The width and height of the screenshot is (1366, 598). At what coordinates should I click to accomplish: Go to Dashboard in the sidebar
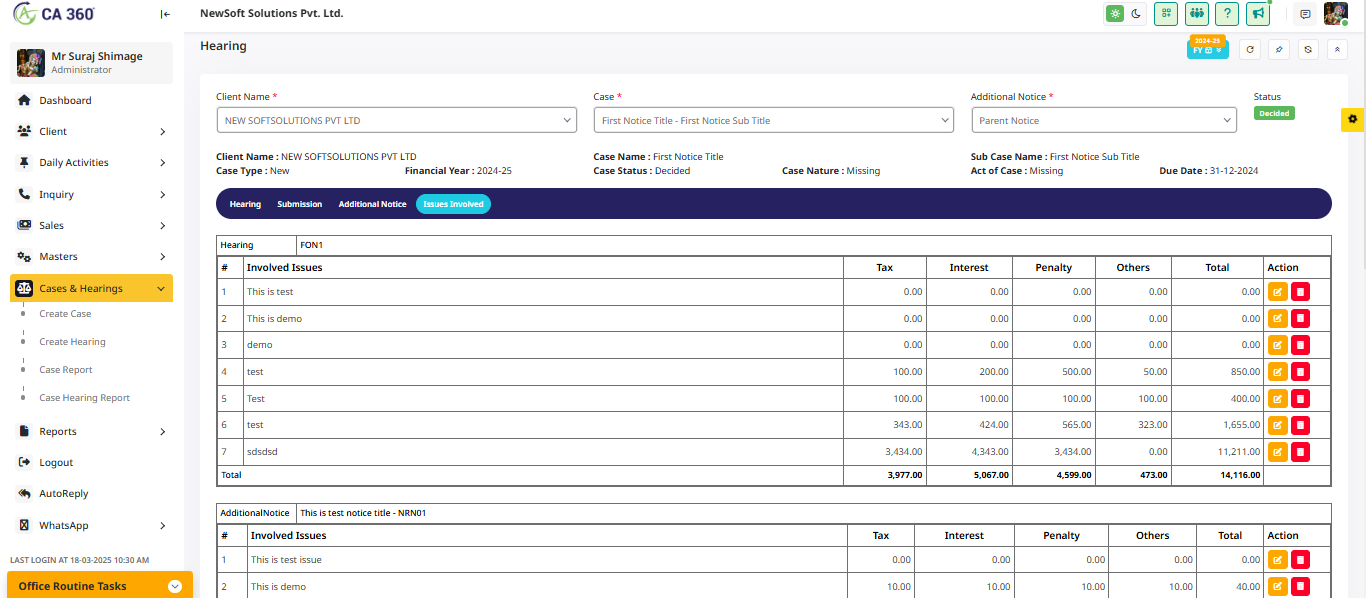pyautogui.click(x=92, y=100)
